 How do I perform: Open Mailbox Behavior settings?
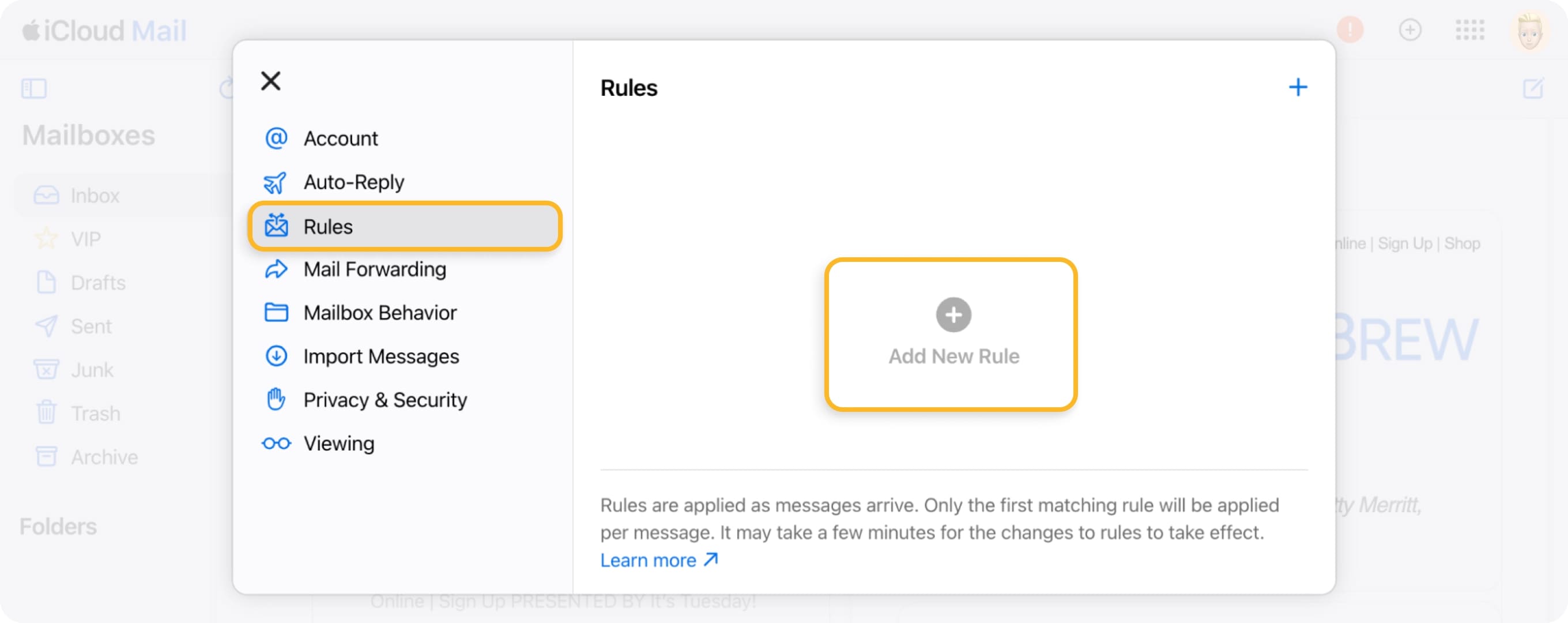pos(380,313)
